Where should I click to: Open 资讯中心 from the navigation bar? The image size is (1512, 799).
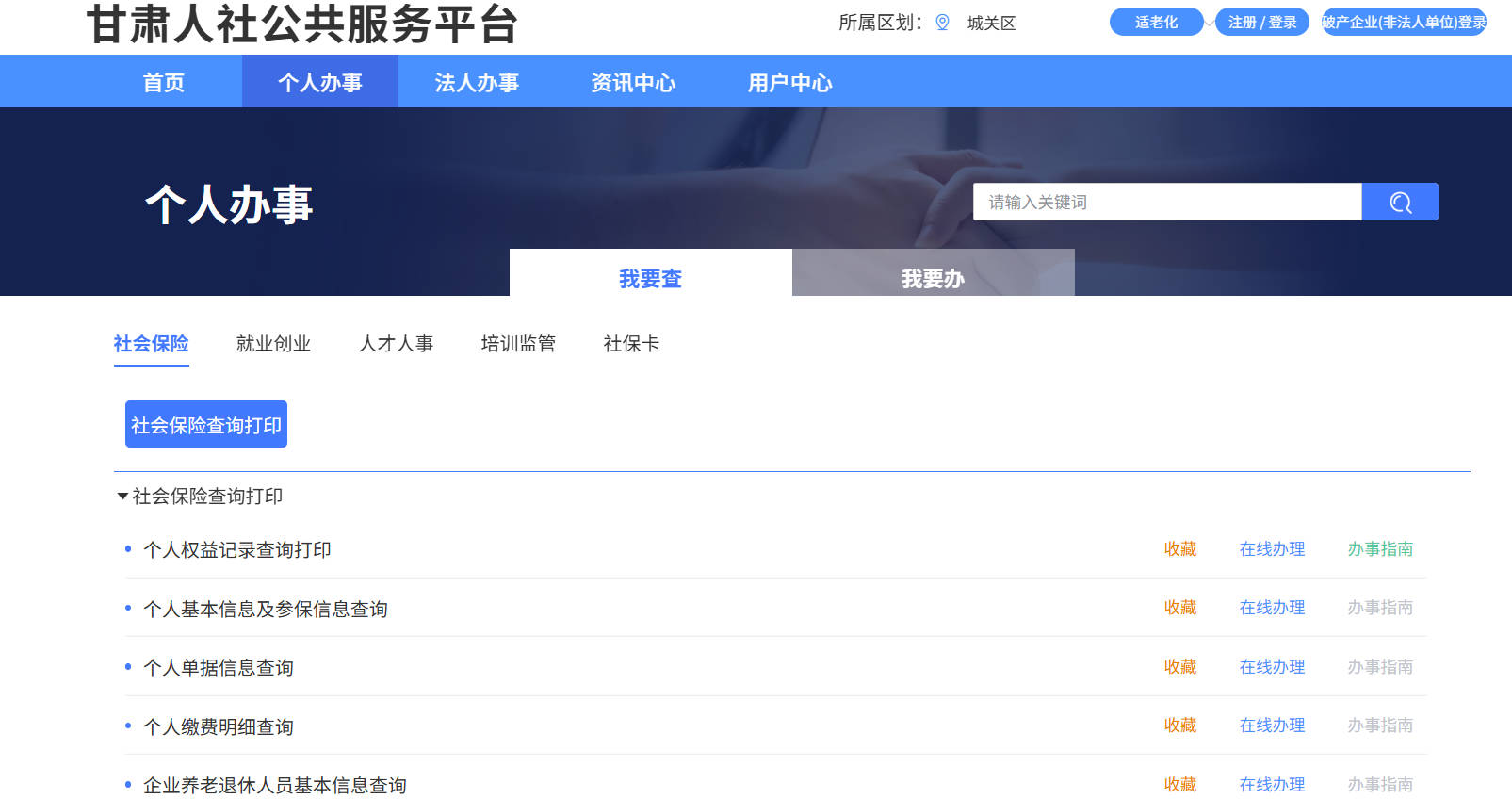point(633,82)
